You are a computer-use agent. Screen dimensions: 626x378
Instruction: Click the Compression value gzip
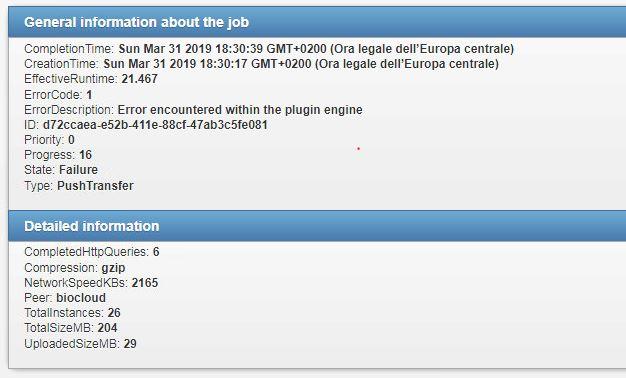tap(113, 268)
